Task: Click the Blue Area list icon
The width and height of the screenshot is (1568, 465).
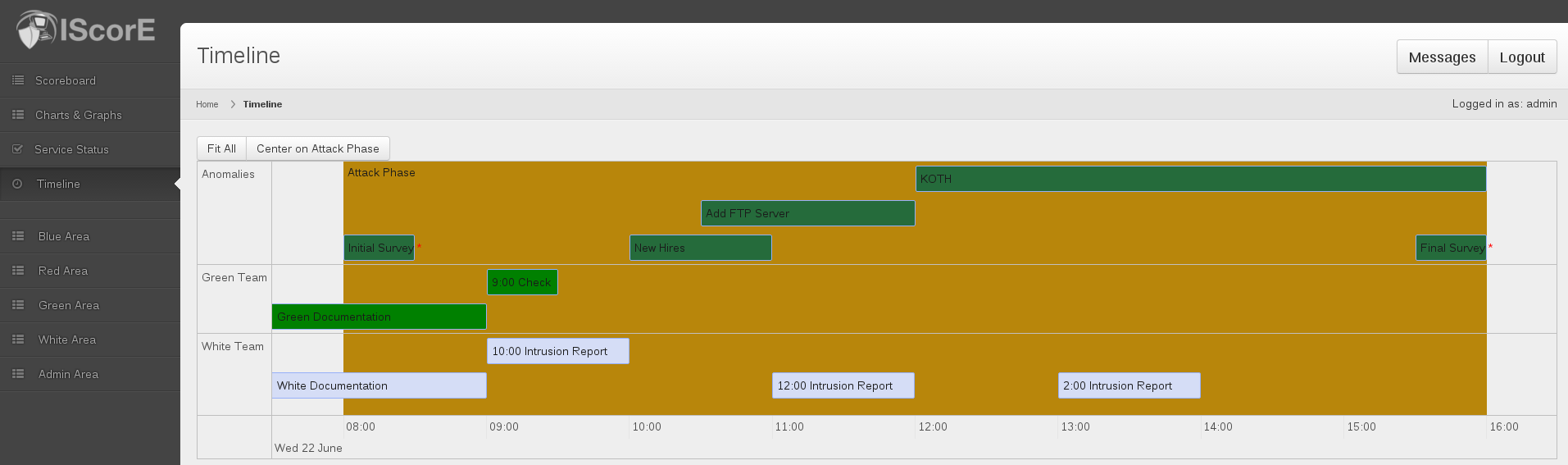Action: coord(18,236)
